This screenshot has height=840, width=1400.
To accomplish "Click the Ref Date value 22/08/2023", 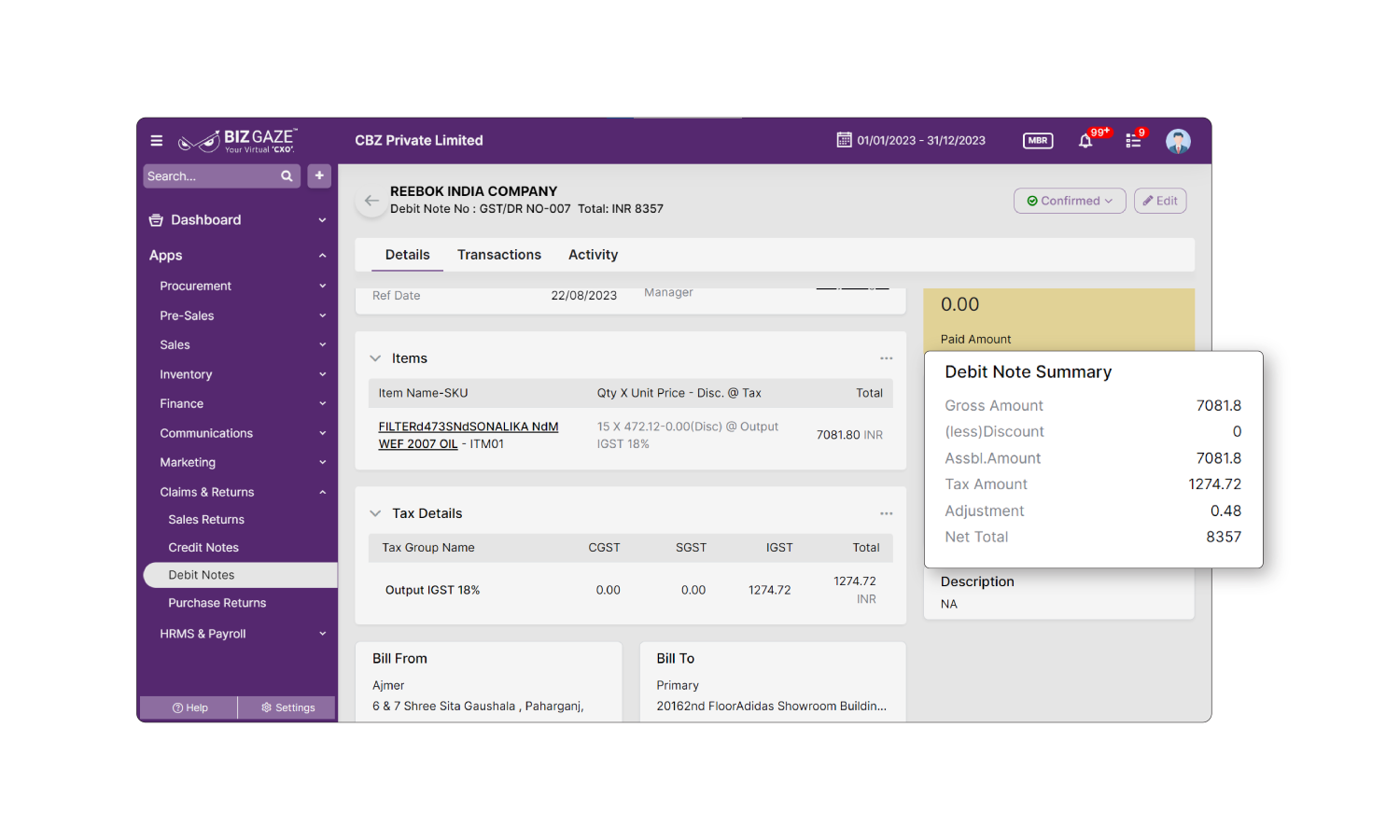I will [x=583, y=296].
